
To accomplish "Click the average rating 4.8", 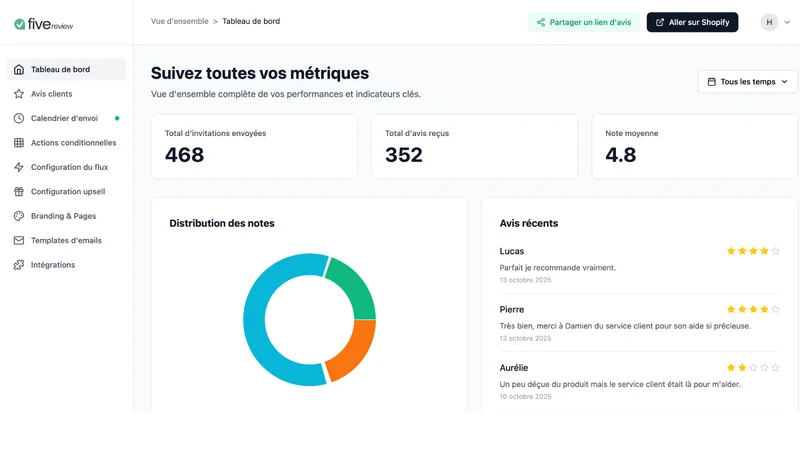I will click(x=620, y=155).
